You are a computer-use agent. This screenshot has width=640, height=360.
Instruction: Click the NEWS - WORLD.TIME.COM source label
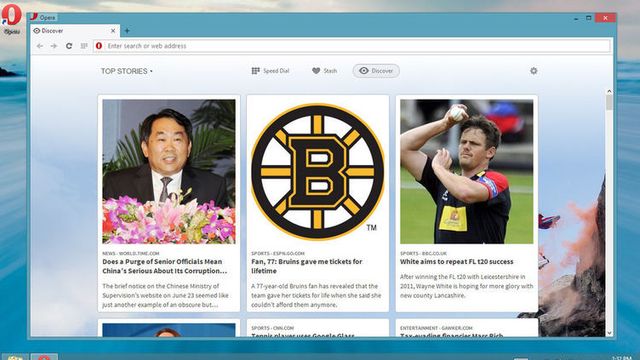pyautogui.click(x=131, y=253)
